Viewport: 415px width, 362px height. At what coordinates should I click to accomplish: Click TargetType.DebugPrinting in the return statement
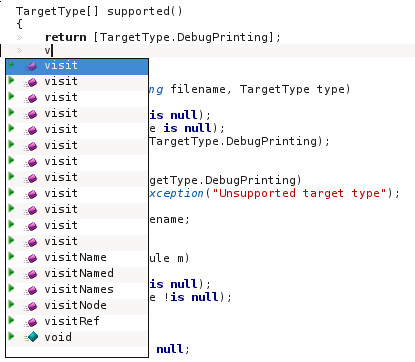[184, 37]
